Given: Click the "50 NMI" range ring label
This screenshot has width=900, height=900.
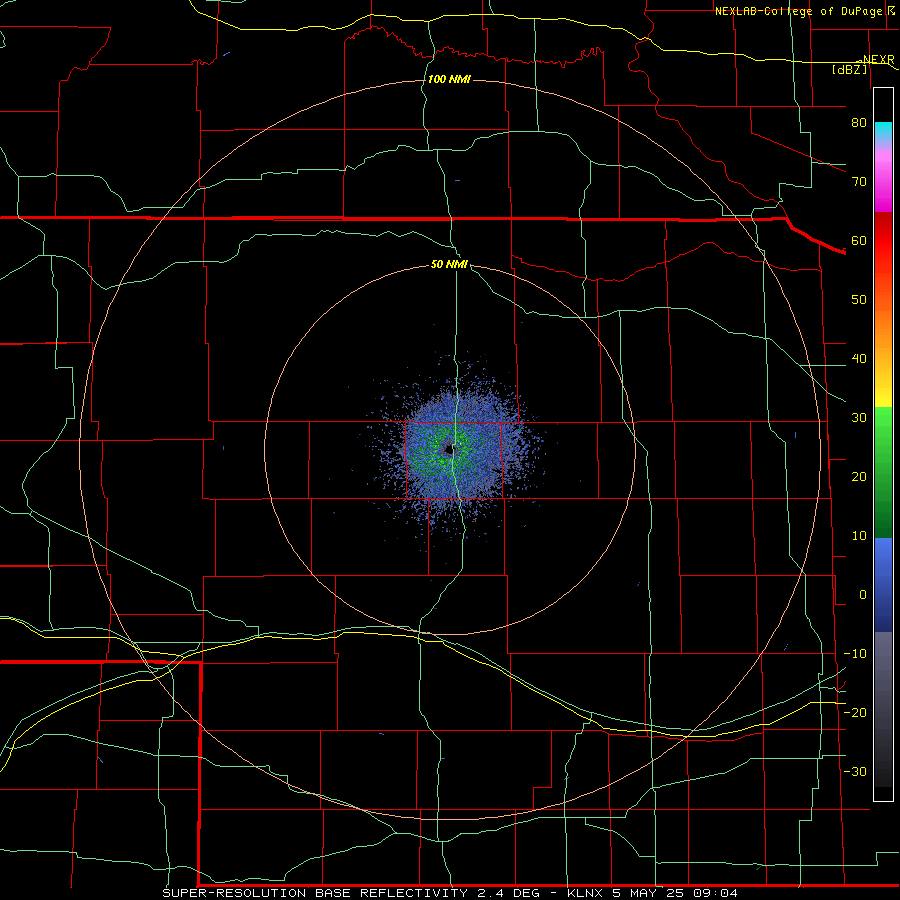Looking at the screenshot, I should pos(449,265).
